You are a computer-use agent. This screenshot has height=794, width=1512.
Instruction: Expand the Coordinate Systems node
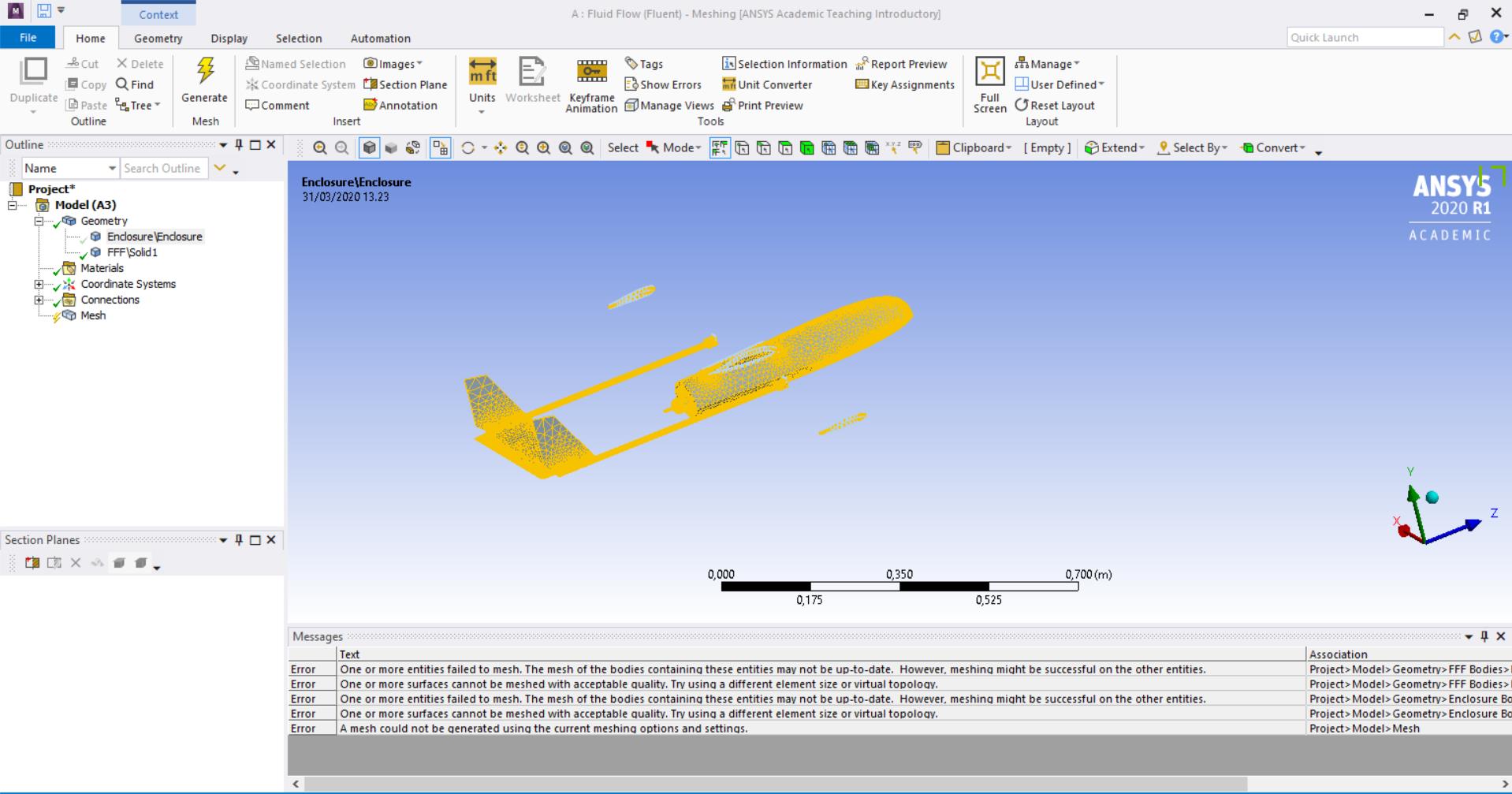pos(39,284)
